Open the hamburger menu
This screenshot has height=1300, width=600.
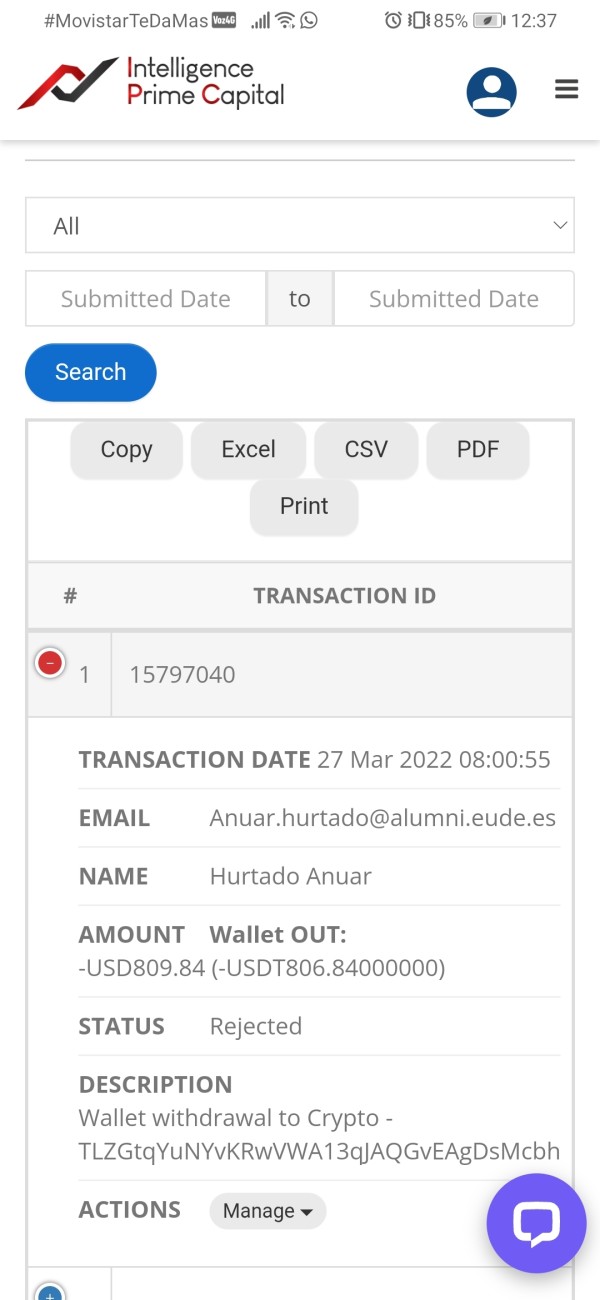point(566,90)
